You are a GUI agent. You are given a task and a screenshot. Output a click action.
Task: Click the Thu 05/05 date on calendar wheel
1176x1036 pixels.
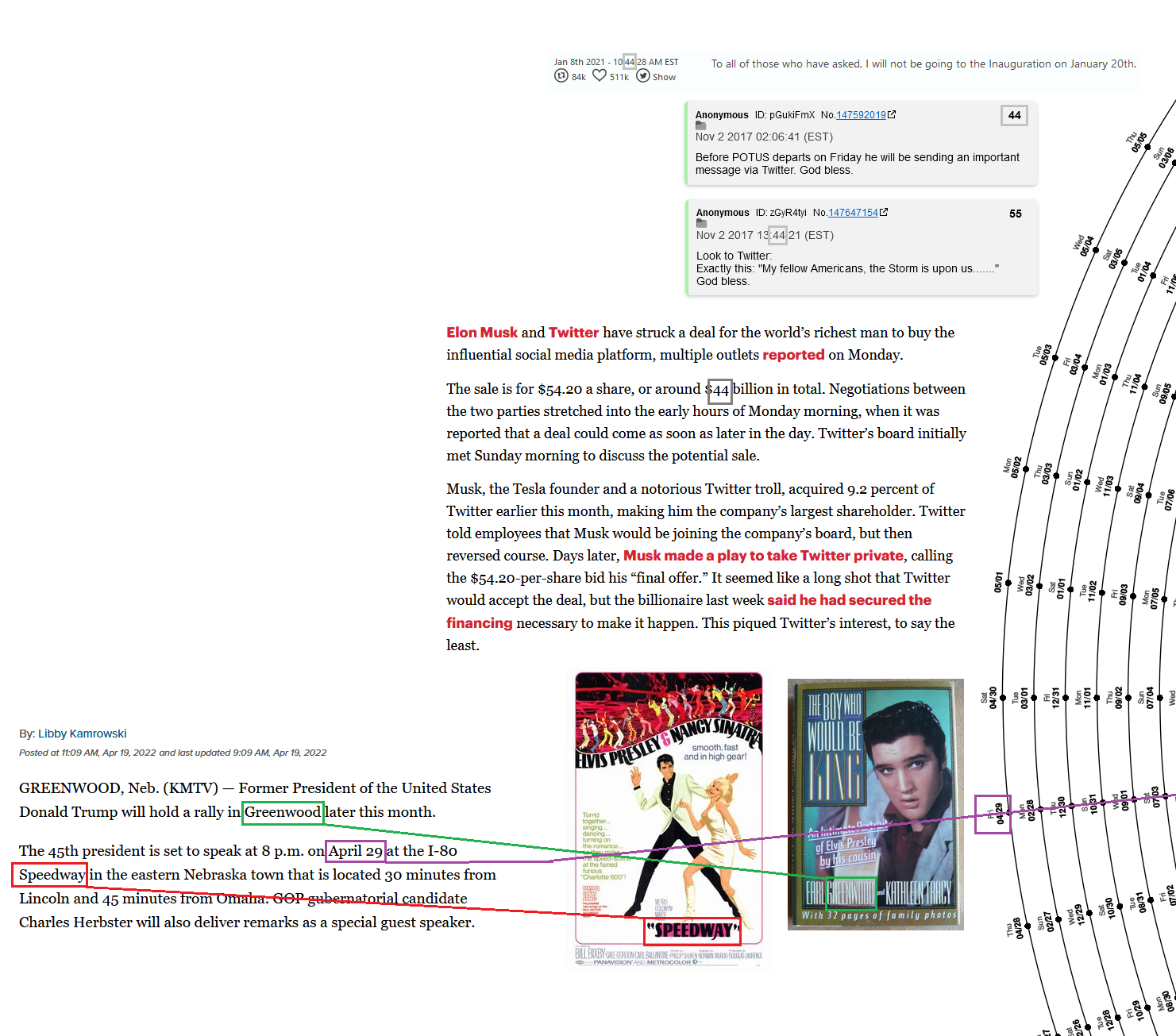tap(1136, 142)
